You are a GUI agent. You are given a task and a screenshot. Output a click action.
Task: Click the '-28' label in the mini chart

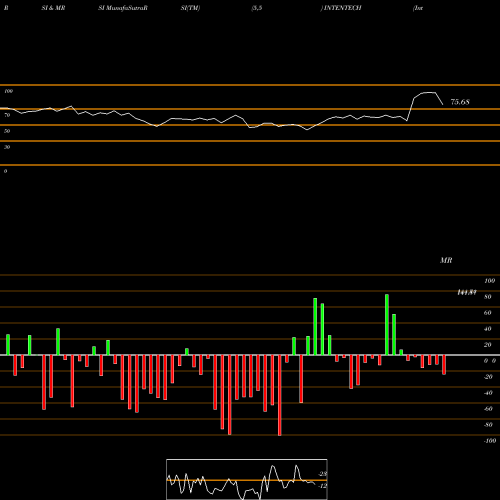tap(323, 474)
